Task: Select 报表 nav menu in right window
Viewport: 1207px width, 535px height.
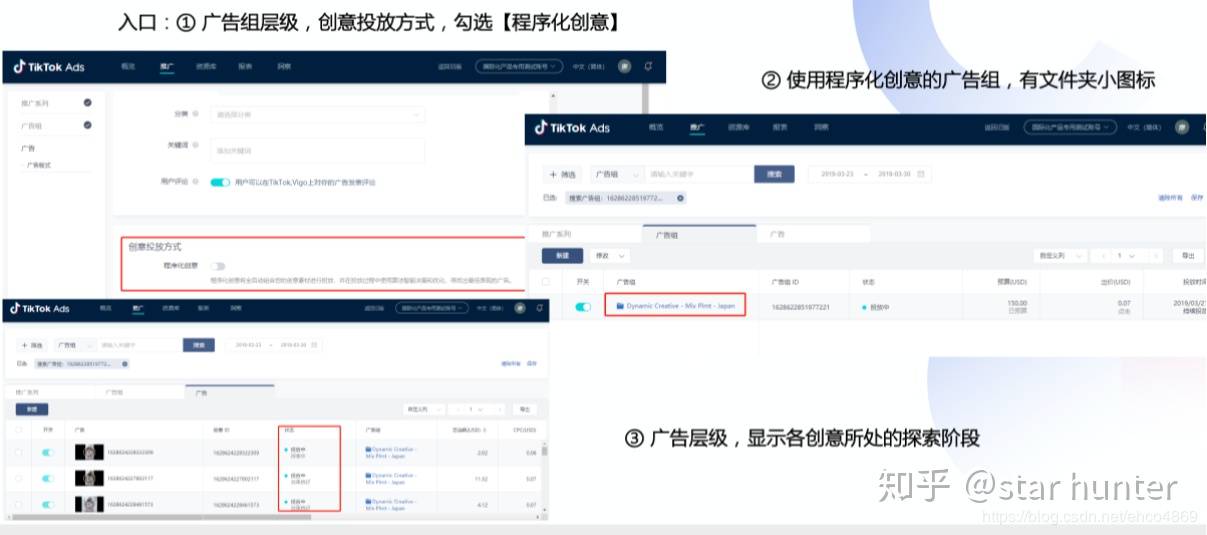Action: tap(780, 127)
